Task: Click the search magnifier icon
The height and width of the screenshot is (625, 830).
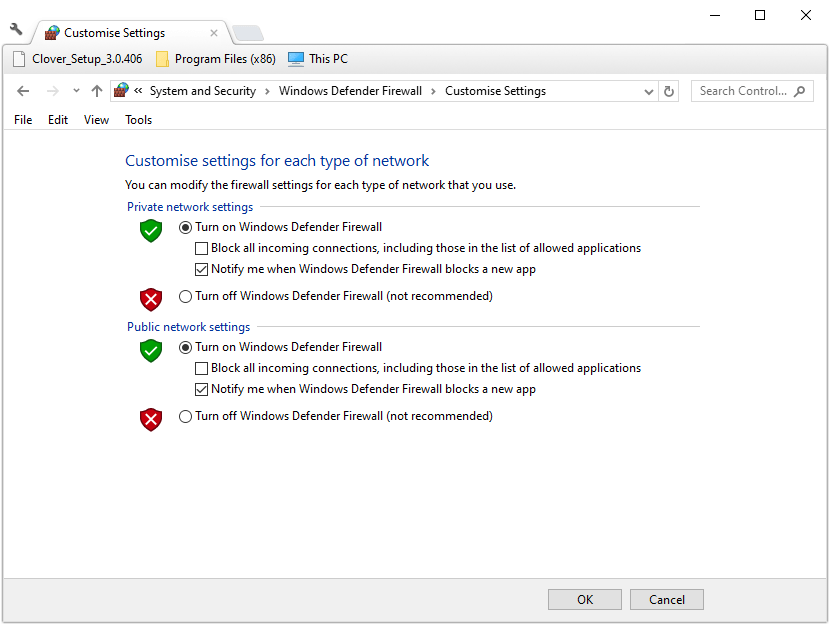Action: coord(800,91)
